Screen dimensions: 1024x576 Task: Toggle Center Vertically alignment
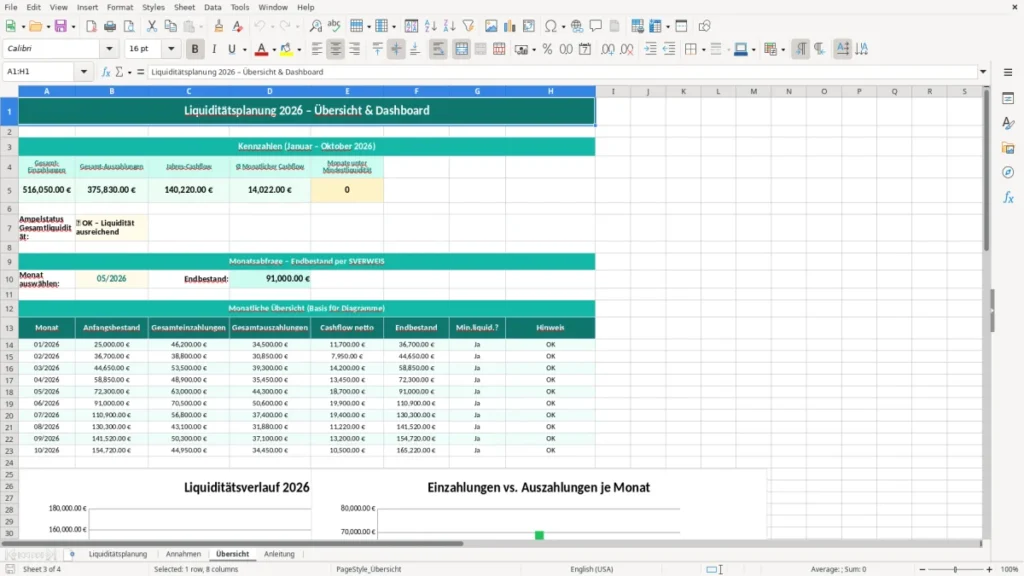coord(396,49)
